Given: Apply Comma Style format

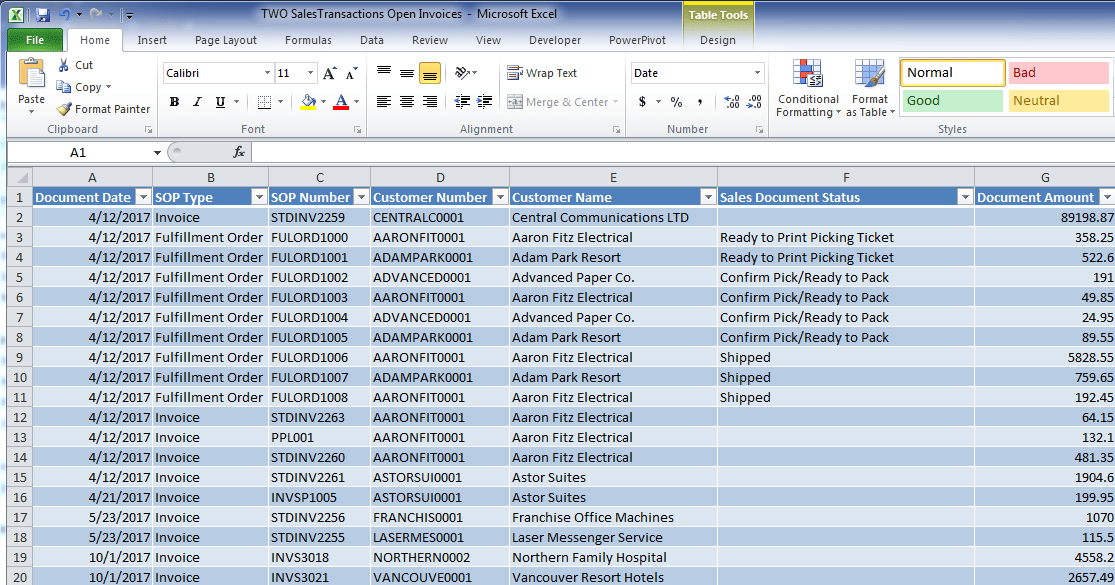Looking at the screenshot, I should [x=700, y=102].
